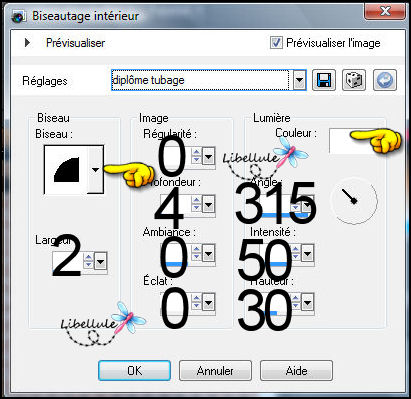Click the randomize parameters dice icon
The width and height of the screenshot is (411, 399).
[354, 80]
